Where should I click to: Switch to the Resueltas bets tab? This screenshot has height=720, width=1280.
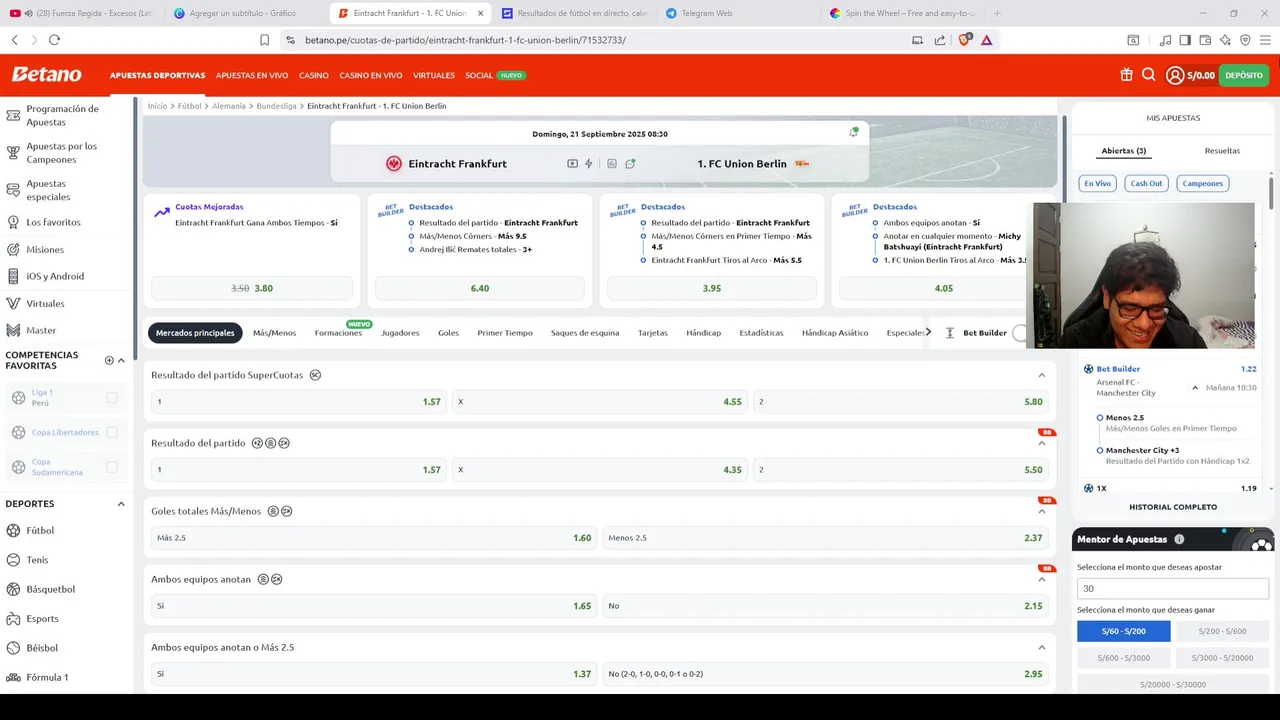[1222, 151]
